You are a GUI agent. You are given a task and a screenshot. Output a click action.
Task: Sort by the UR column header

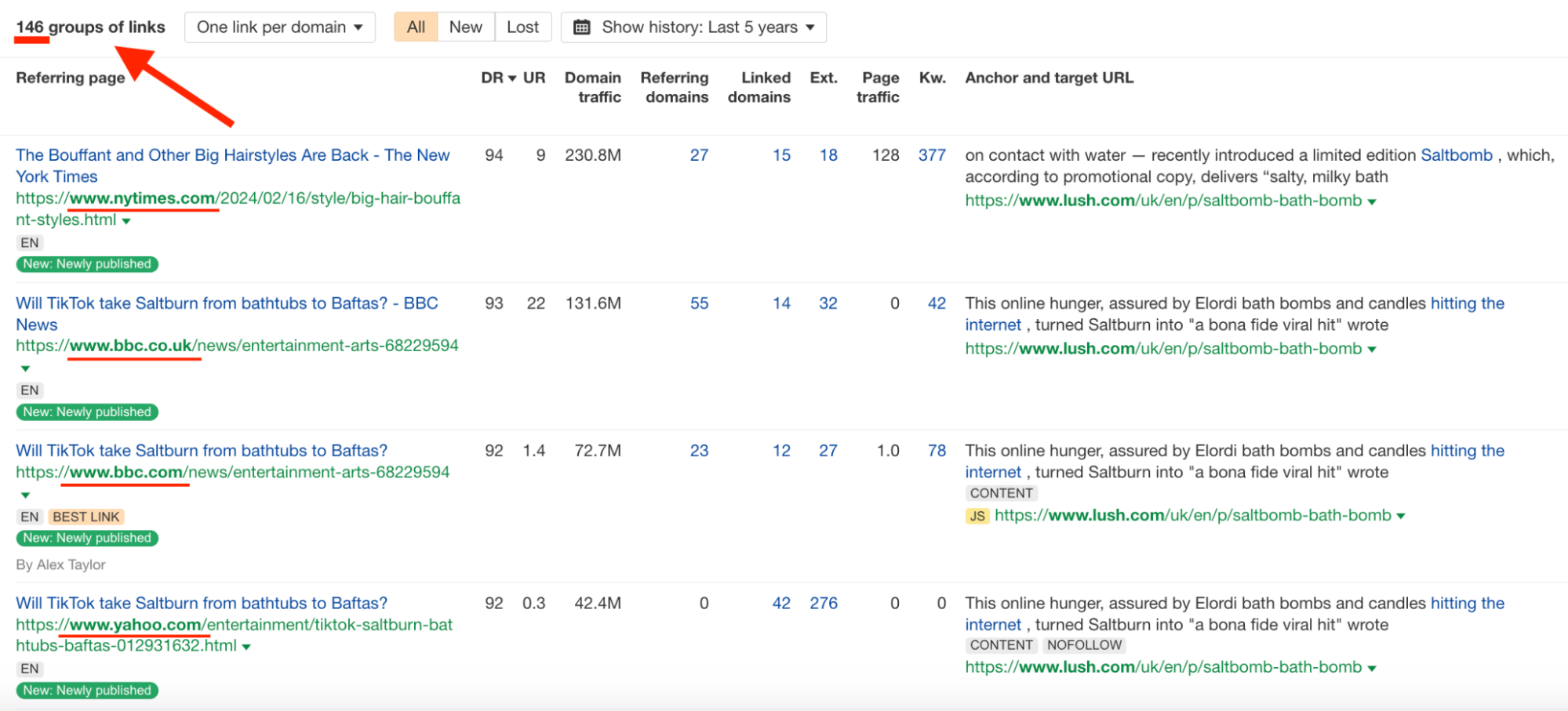coord(534,78)
